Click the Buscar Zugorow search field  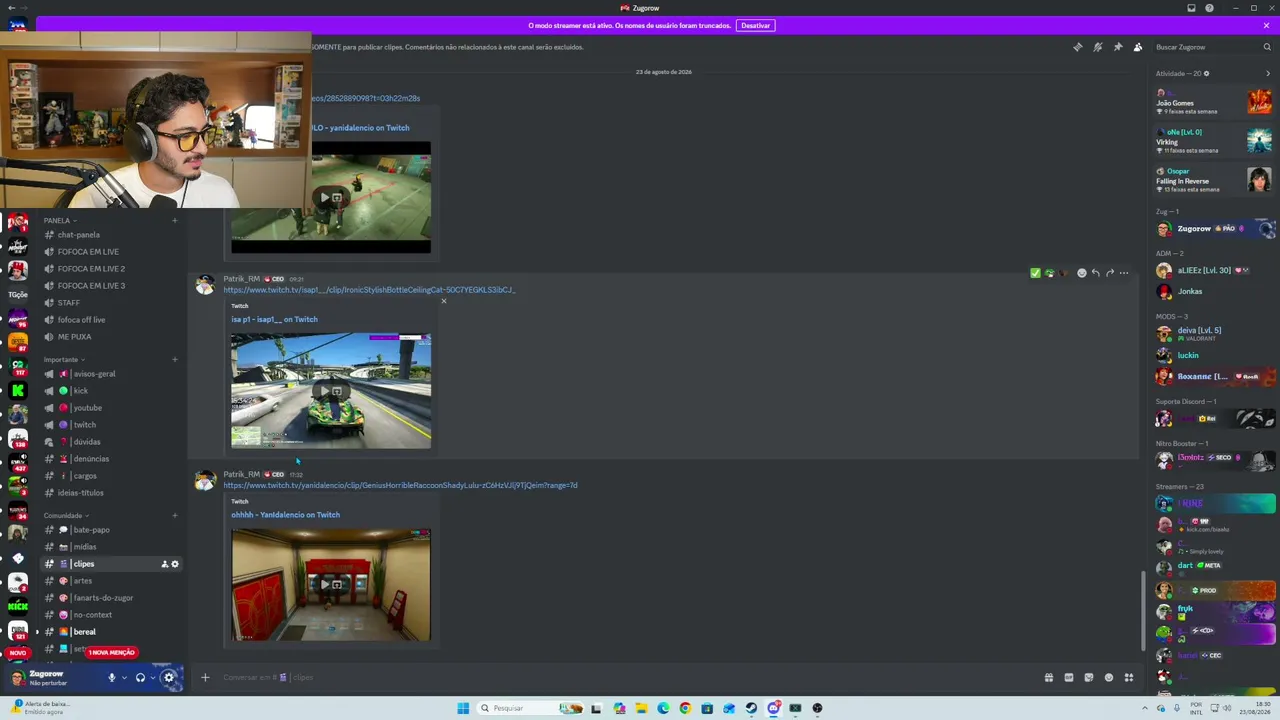pyautogui.click(x=1212, y=47)
